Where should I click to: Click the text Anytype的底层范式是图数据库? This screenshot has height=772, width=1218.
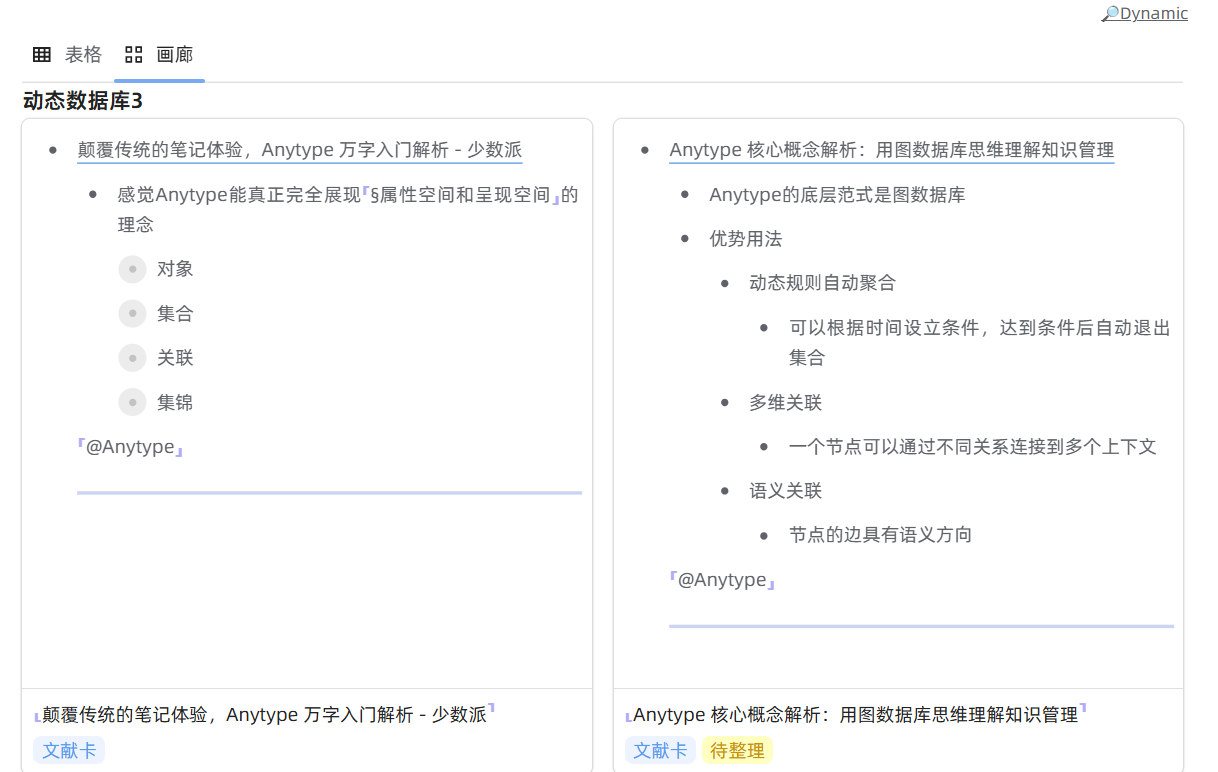pyautogui.click(x=837, y=195)
